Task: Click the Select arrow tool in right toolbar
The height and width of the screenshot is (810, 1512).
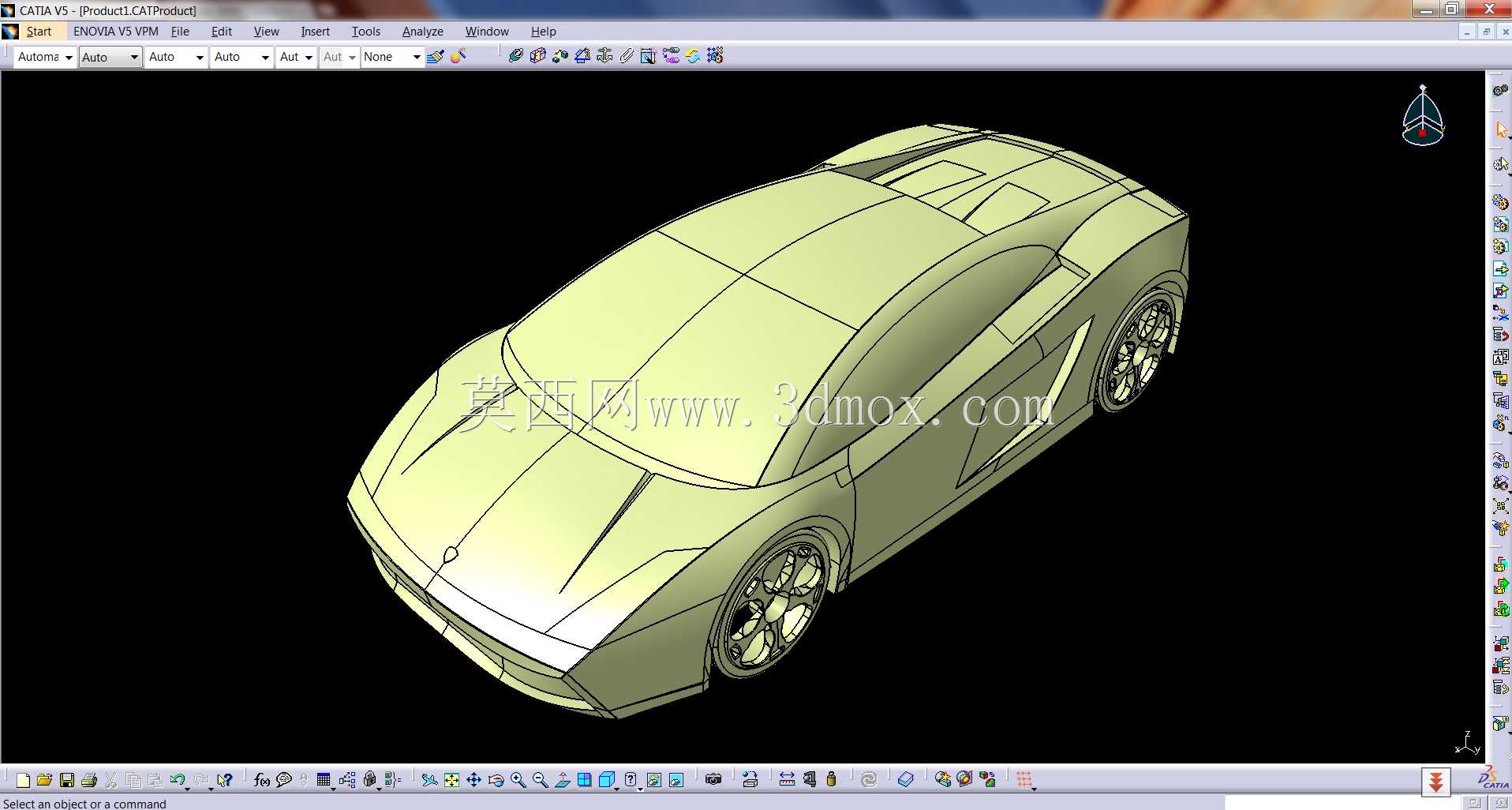Action: [1500, 129]
